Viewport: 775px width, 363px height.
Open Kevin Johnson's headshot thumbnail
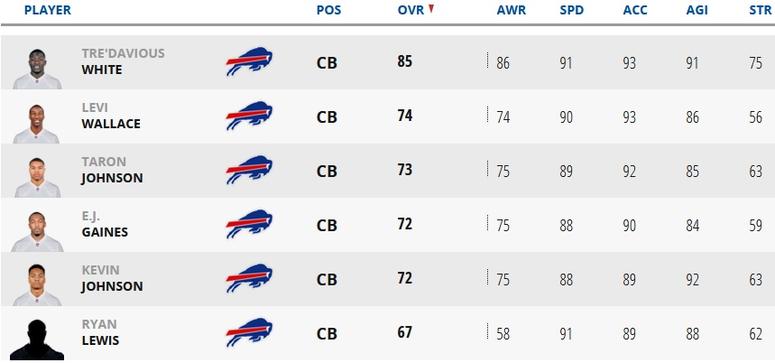click(37, 285)
